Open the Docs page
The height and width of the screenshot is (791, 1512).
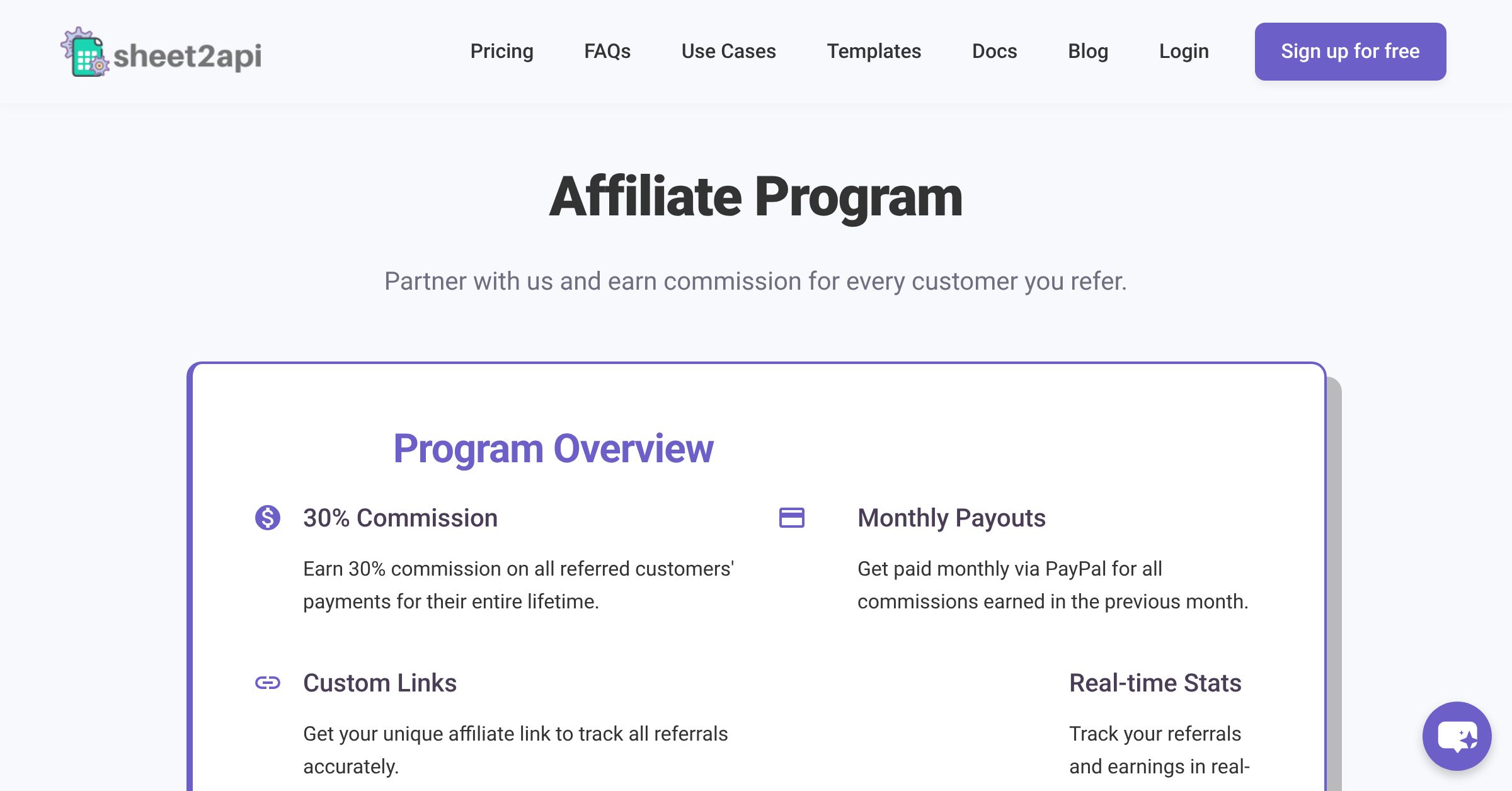[x=994, y=51]
